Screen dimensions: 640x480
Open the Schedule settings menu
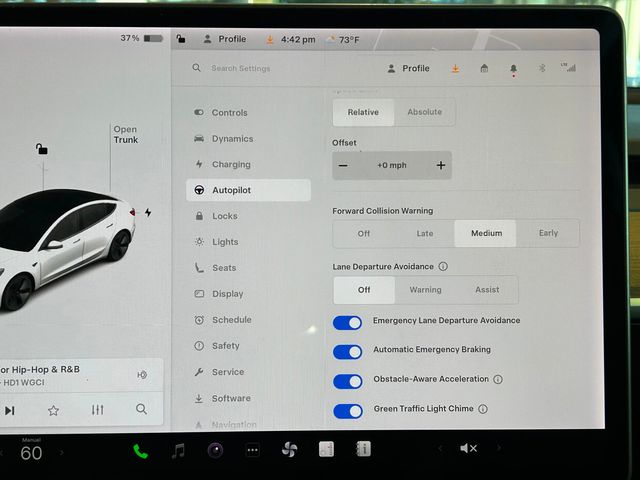(x=223, y=320)
